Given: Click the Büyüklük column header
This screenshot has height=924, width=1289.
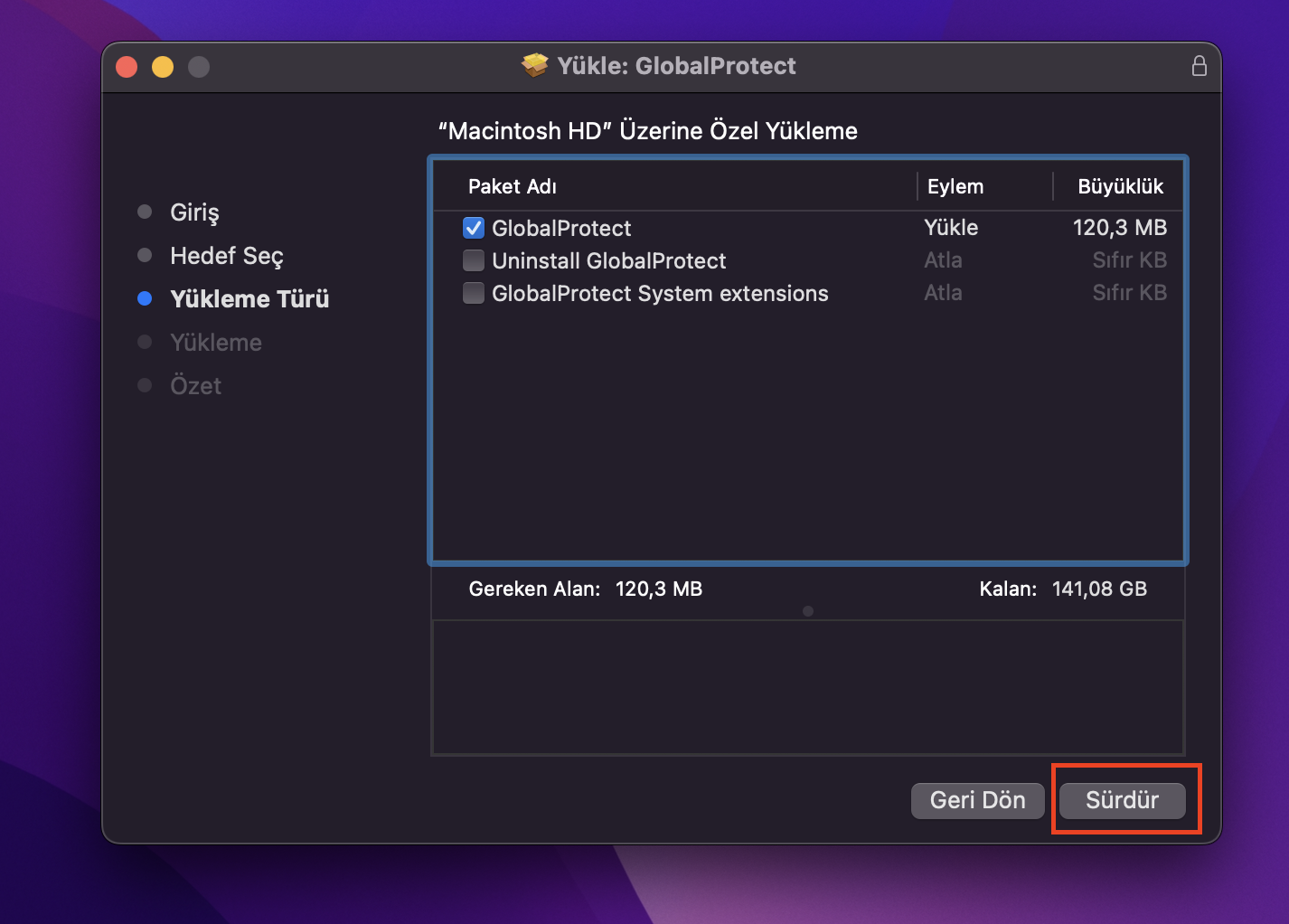Looking at the screenshot, I should (1120, 186).
